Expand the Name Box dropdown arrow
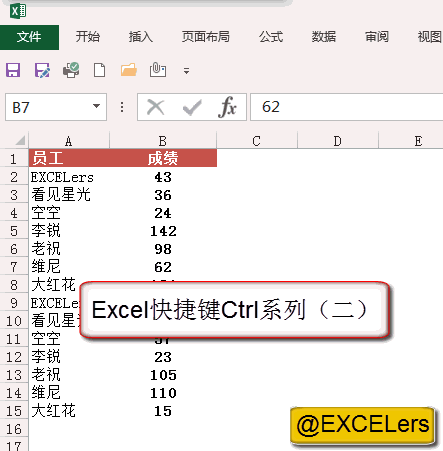Viewport: 443px width, 451px height. pos(96,106)
